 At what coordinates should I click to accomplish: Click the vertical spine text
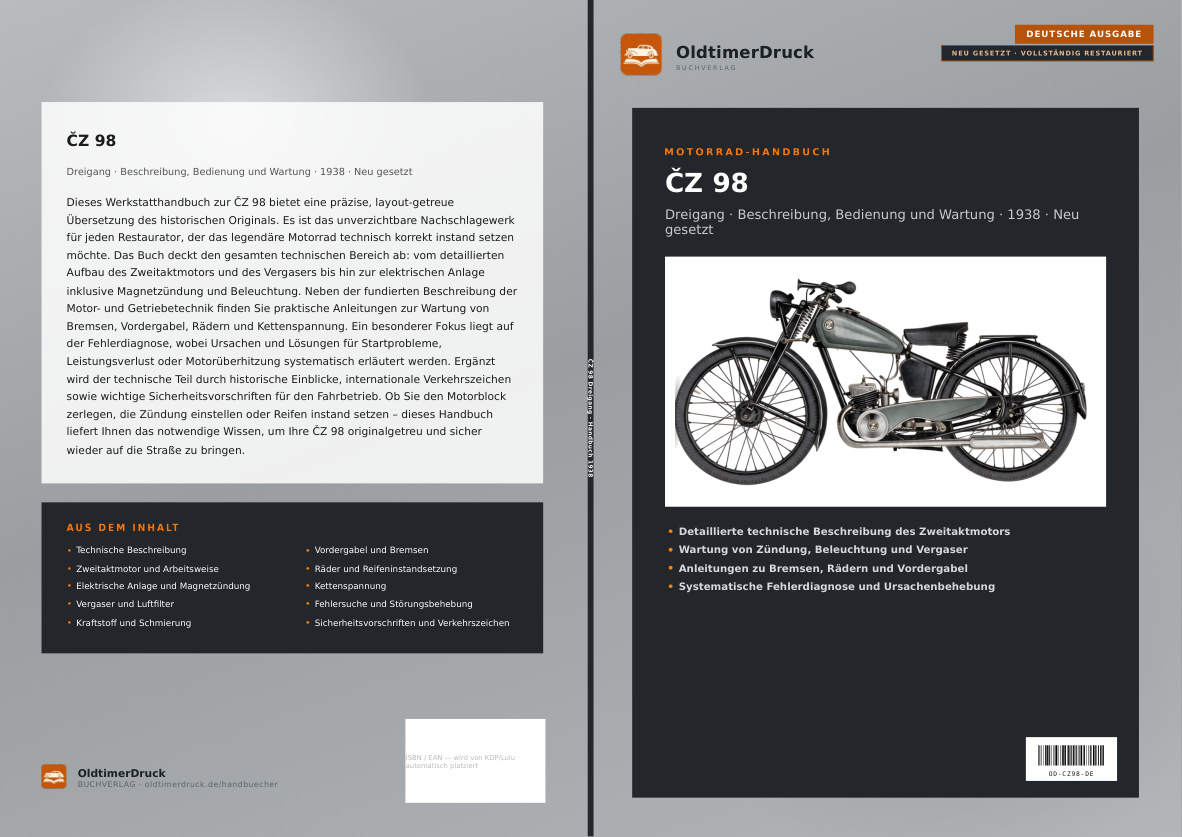point(590,418)
